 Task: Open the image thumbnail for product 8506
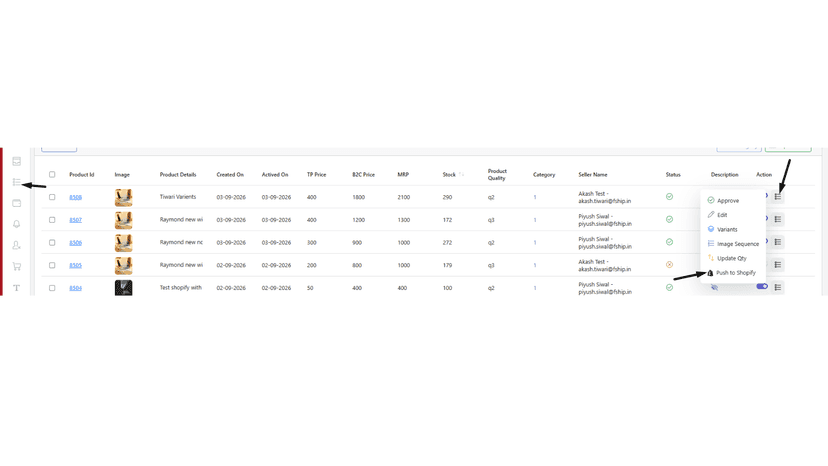(124, 243)
